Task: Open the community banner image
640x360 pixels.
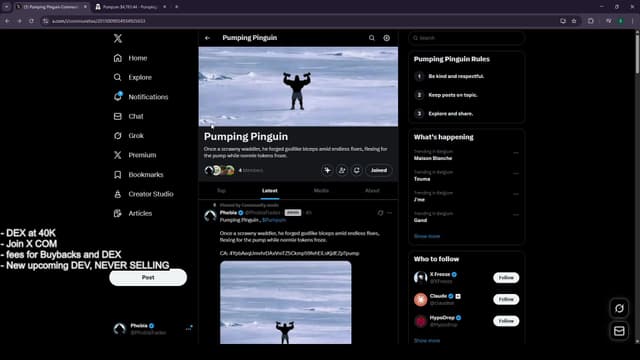Action: click(x=298, y=87)
